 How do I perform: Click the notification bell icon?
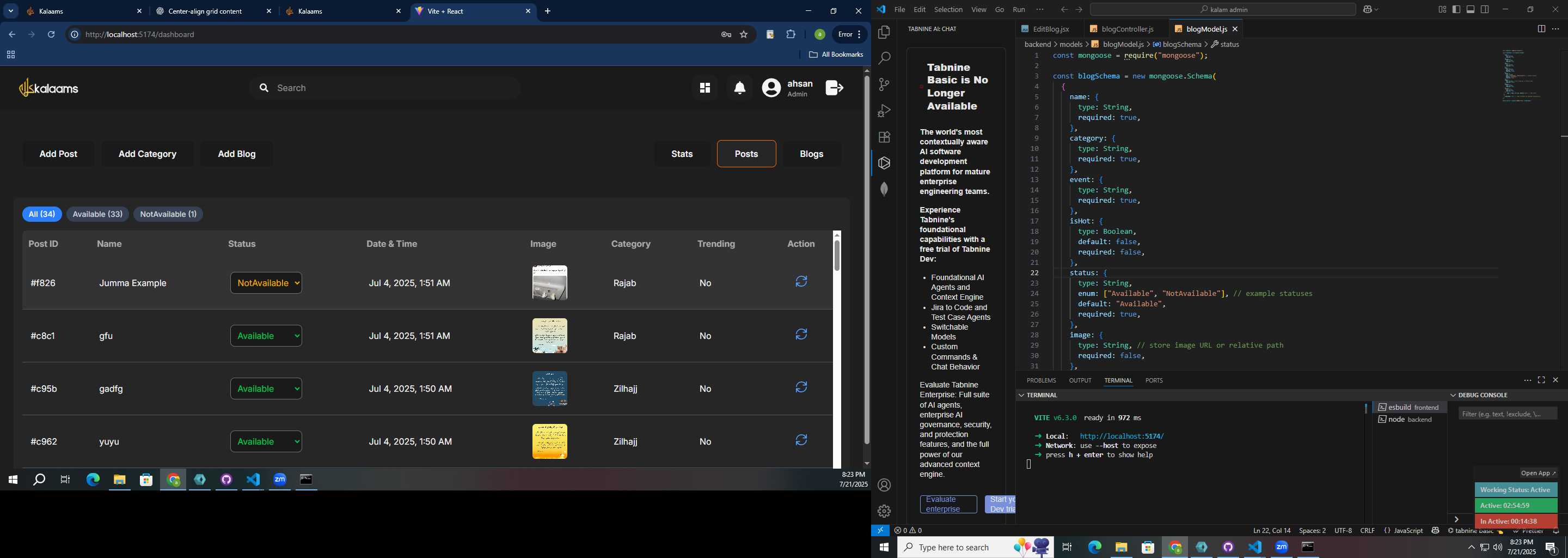739,88
